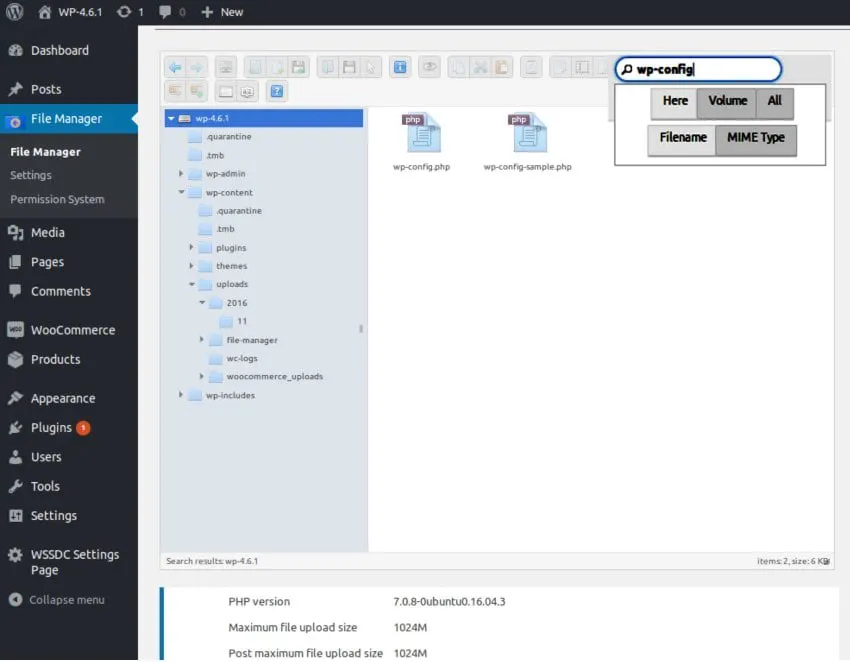Collapse the wp-content folder arrow
Image resolution: width=850 pixels, height=662 pixels.
point(181,192)
